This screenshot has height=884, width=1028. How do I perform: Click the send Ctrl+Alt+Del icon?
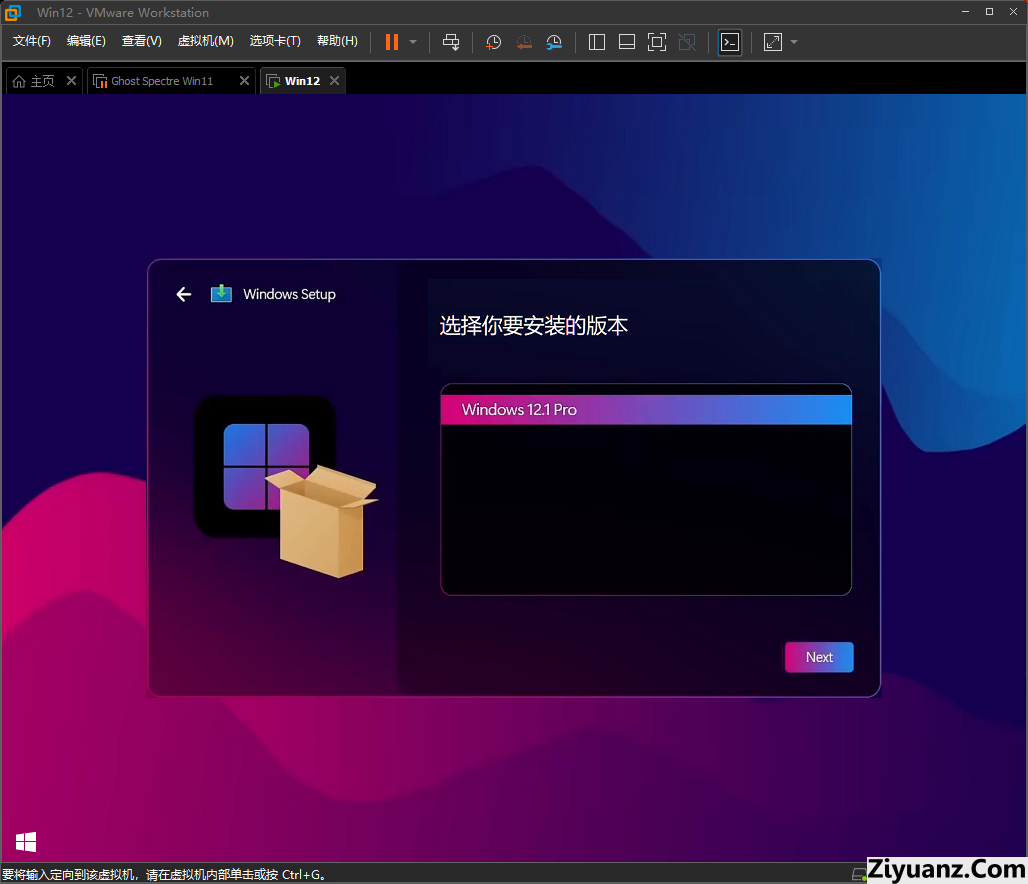click(451, 42)
